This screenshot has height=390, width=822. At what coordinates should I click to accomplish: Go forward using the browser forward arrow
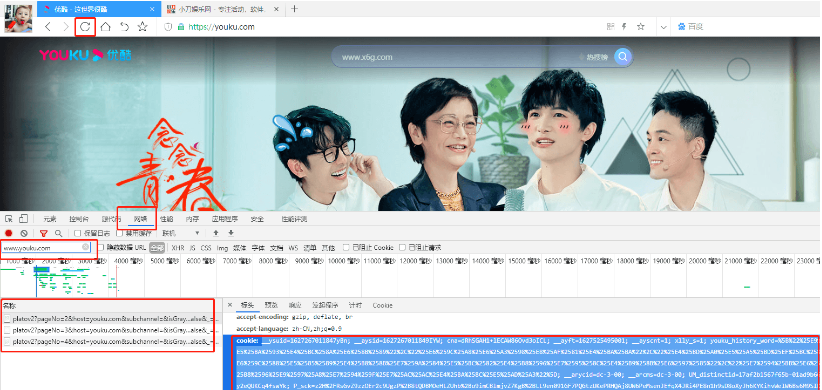tap(66, 27)
